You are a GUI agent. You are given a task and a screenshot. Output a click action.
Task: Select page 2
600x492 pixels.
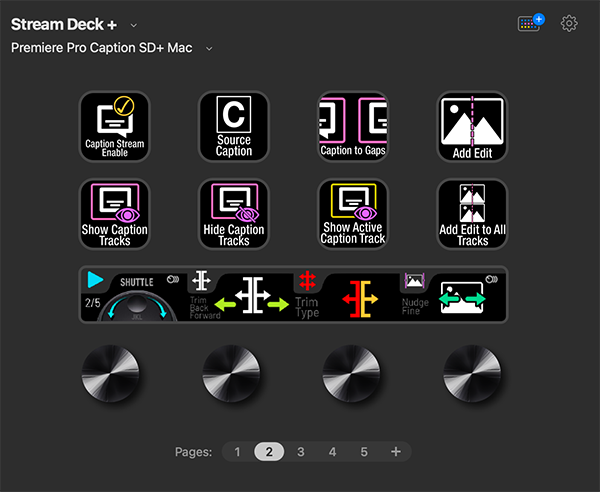[x=269, y=452]
